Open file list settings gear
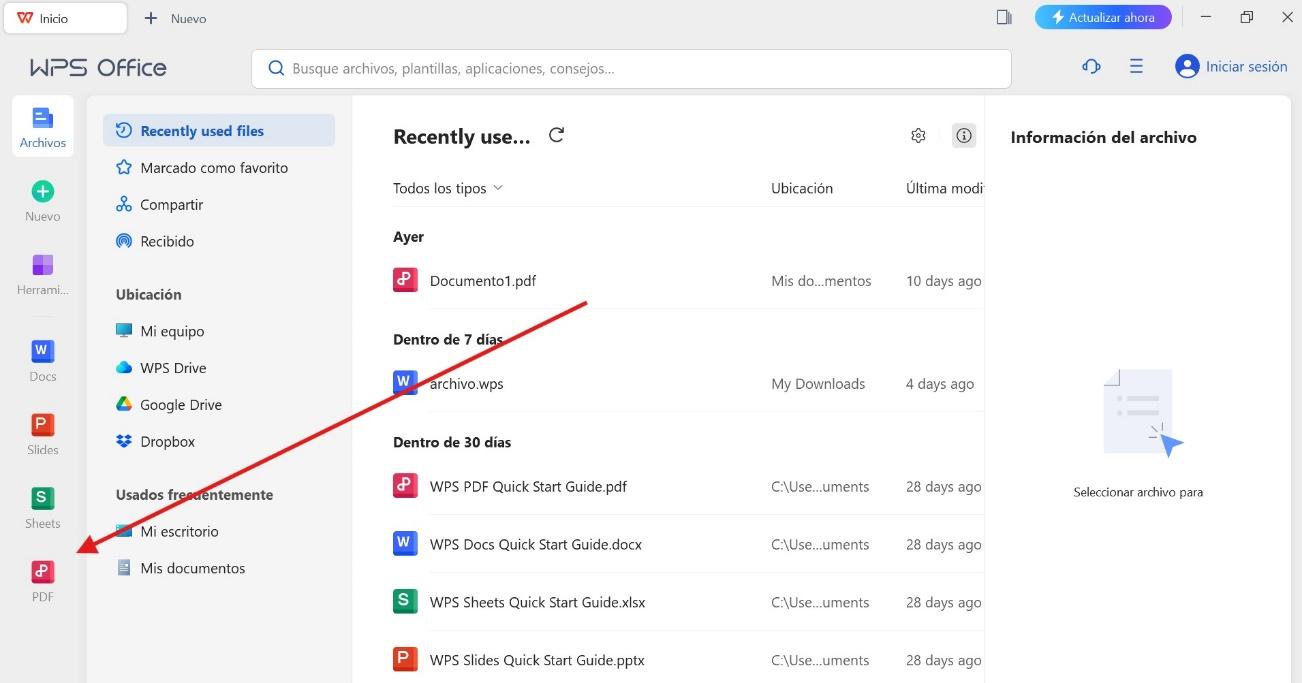 918,136
